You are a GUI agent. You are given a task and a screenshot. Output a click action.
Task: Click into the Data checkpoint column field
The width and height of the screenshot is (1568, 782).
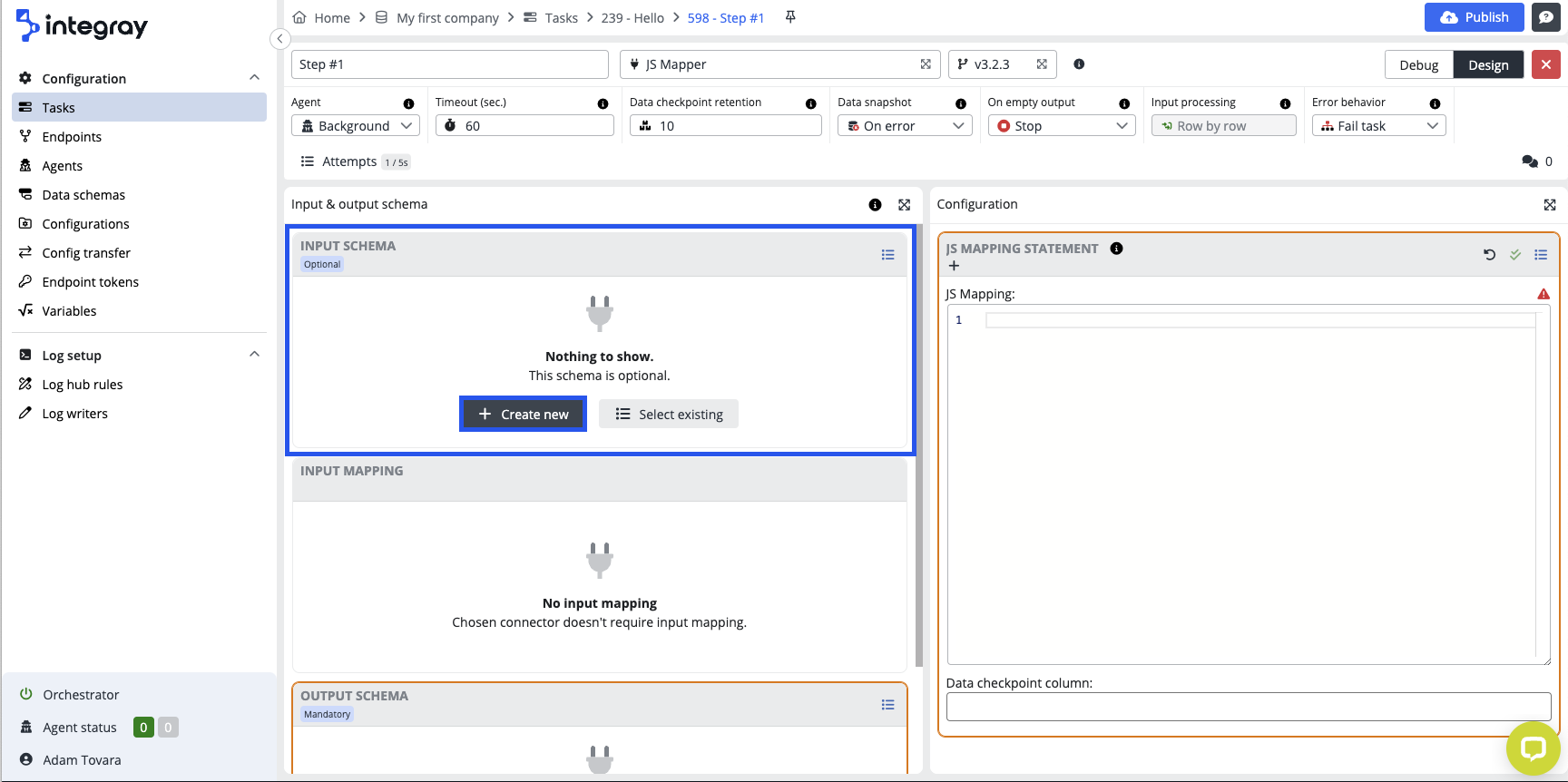(1248, 707)
